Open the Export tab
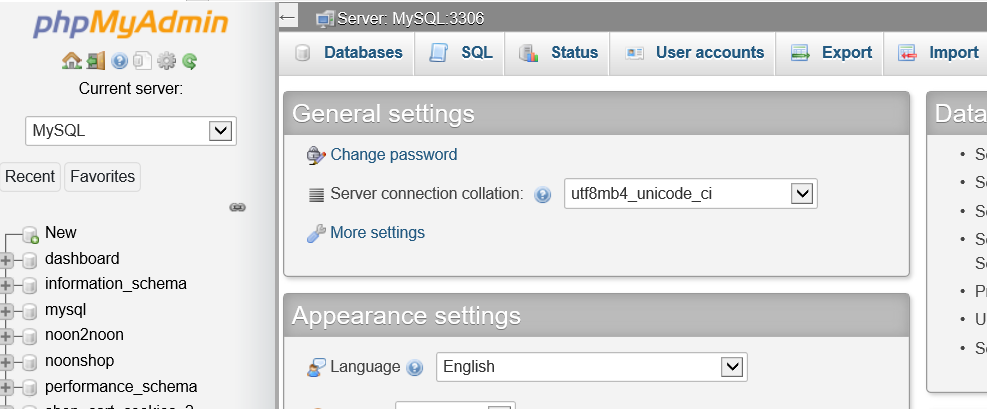 tap(830, 53)
